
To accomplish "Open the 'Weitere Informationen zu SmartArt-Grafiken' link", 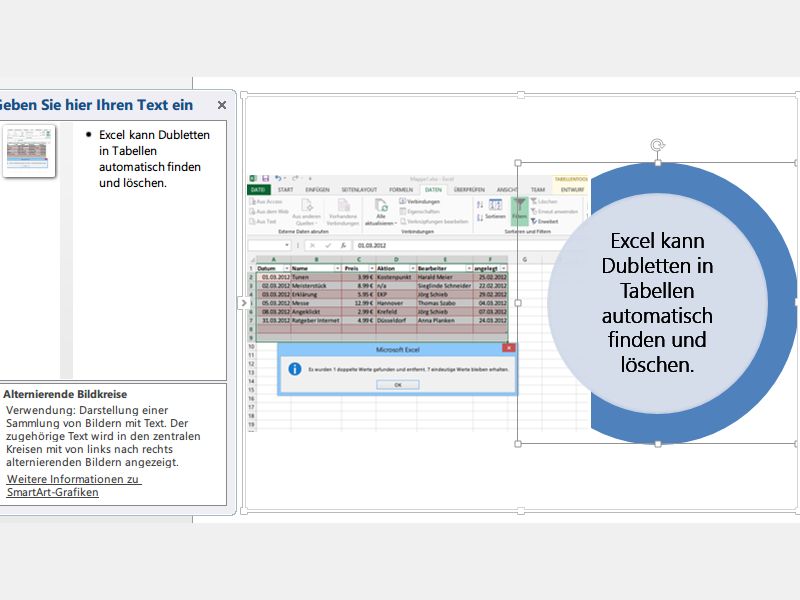I will [x=73, y=486].
